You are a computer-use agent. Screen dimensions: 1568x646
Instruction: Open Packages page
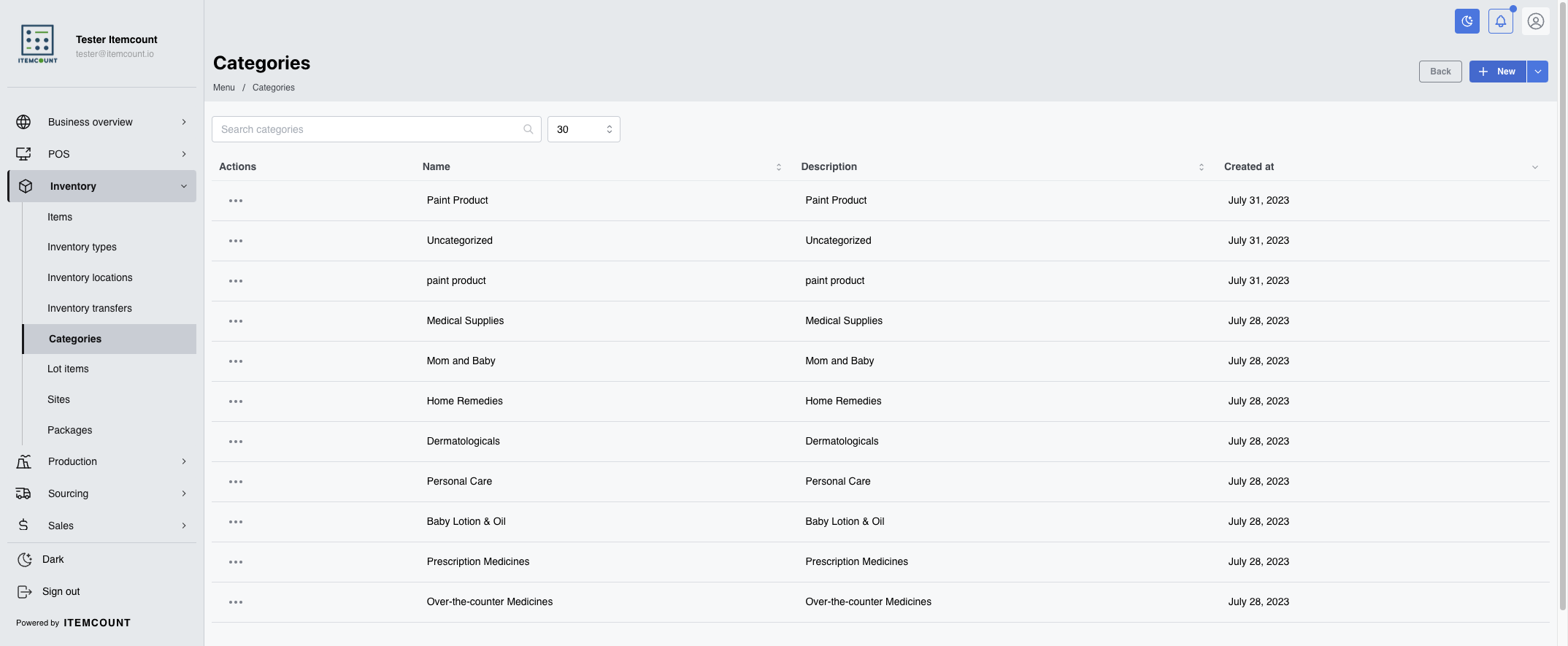(69, 430)
